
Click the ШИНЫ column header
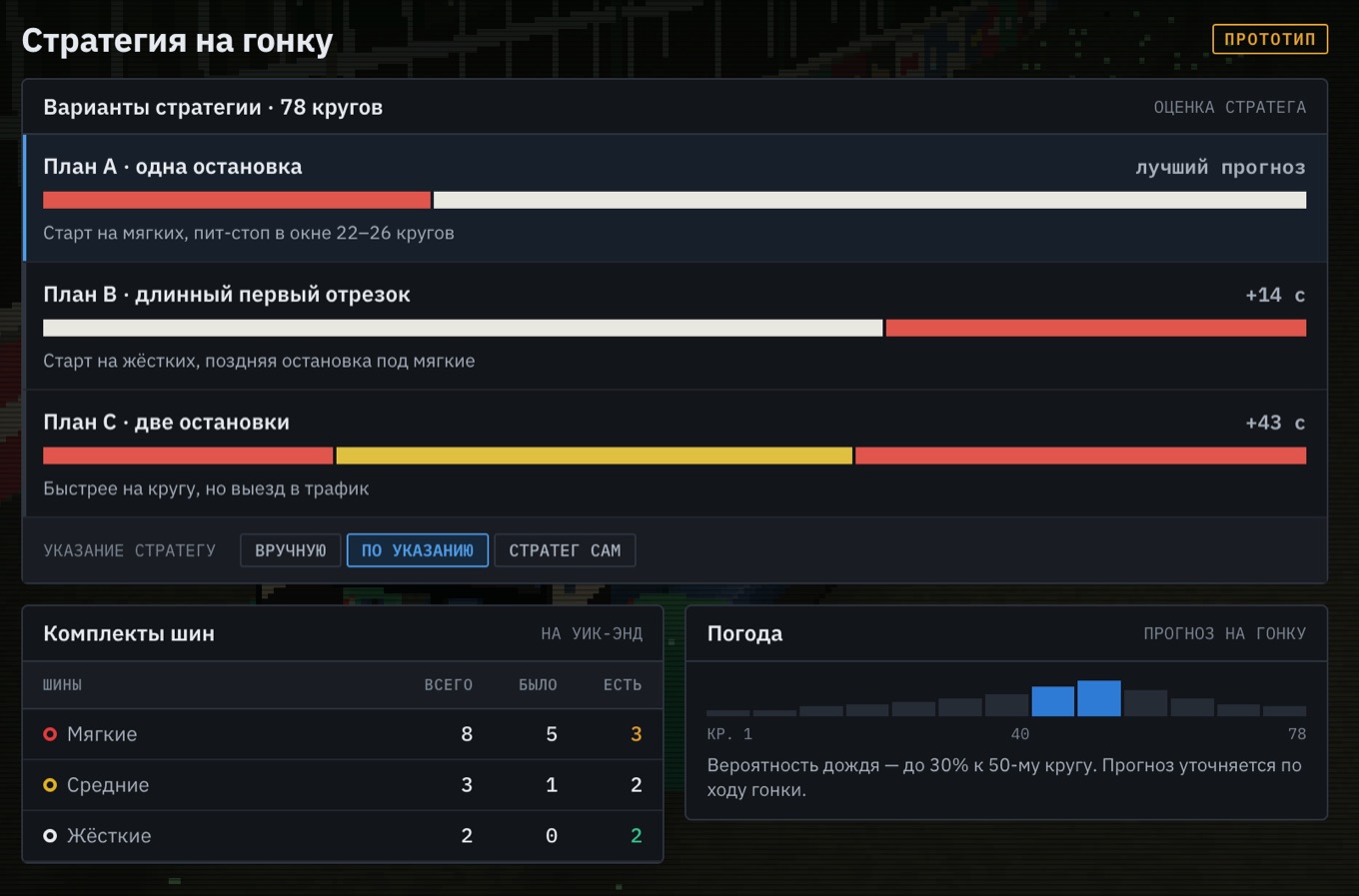[x=63, y=685]
